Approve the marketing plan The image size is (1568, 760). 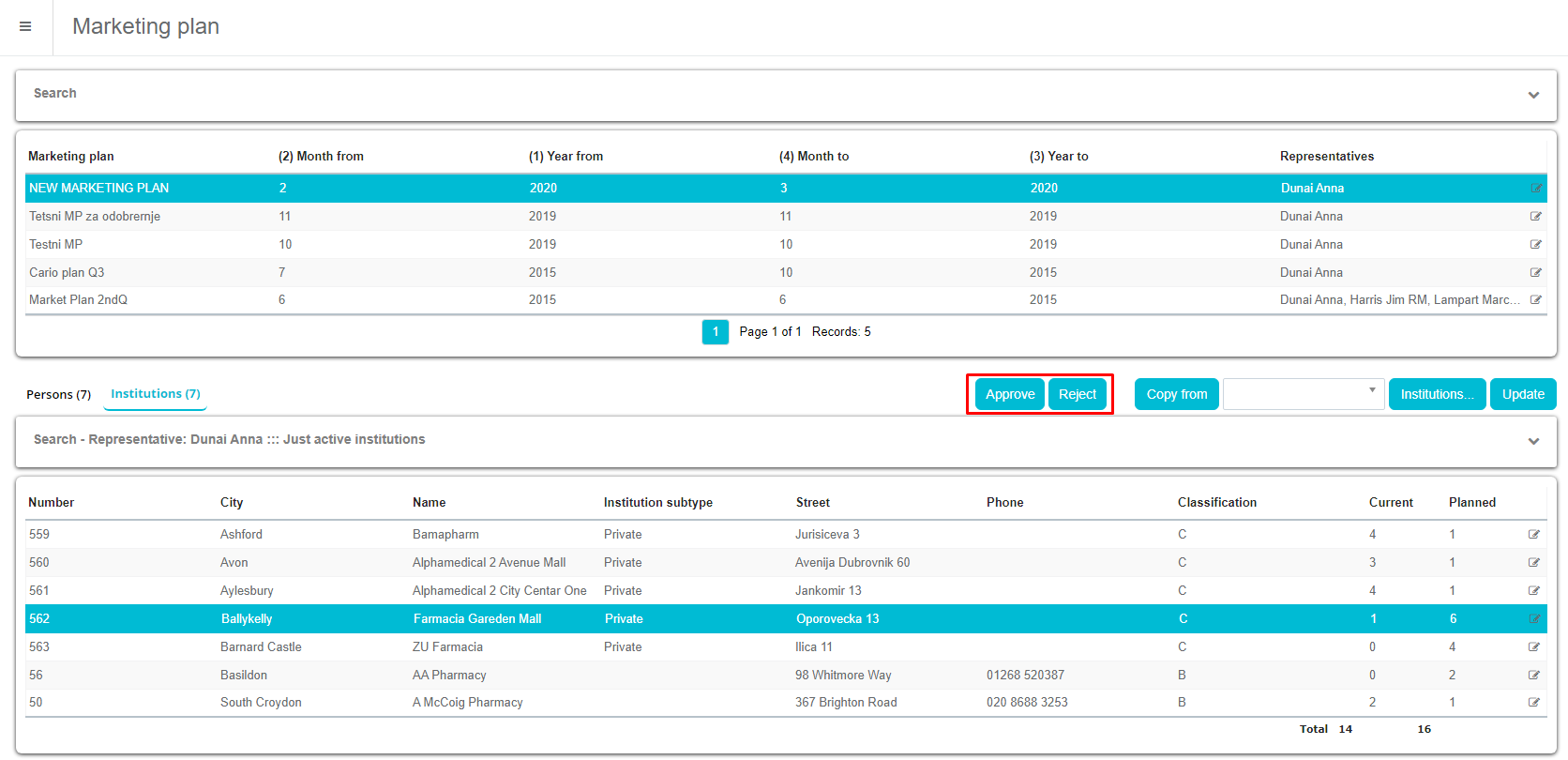(x=1009, y=394)
